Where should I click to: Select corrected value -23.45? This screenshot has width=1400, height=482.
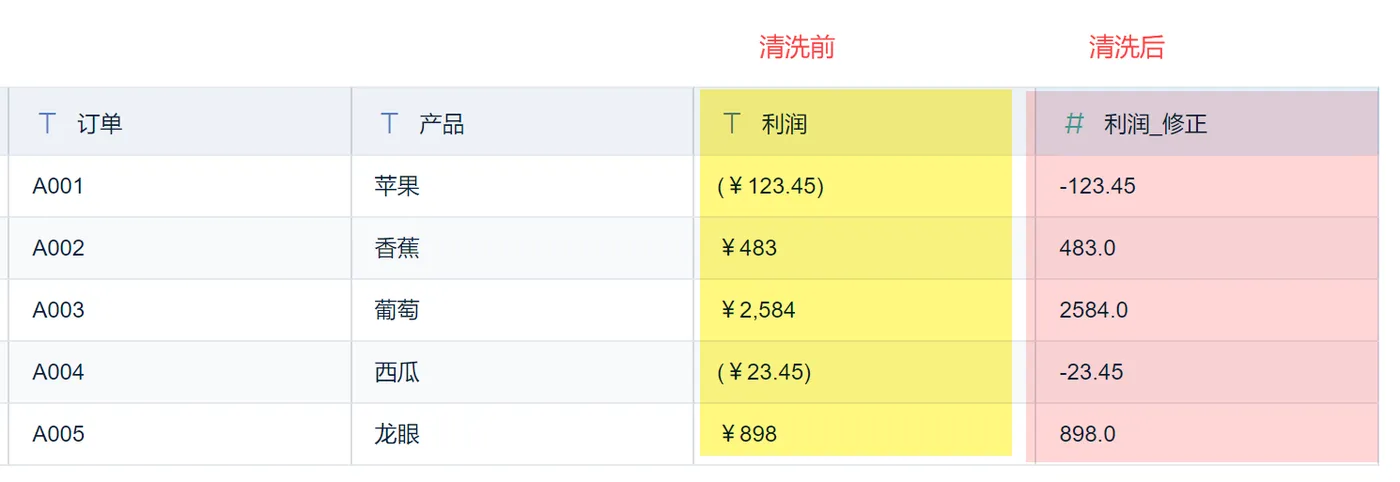click(x=1091, y=372)
